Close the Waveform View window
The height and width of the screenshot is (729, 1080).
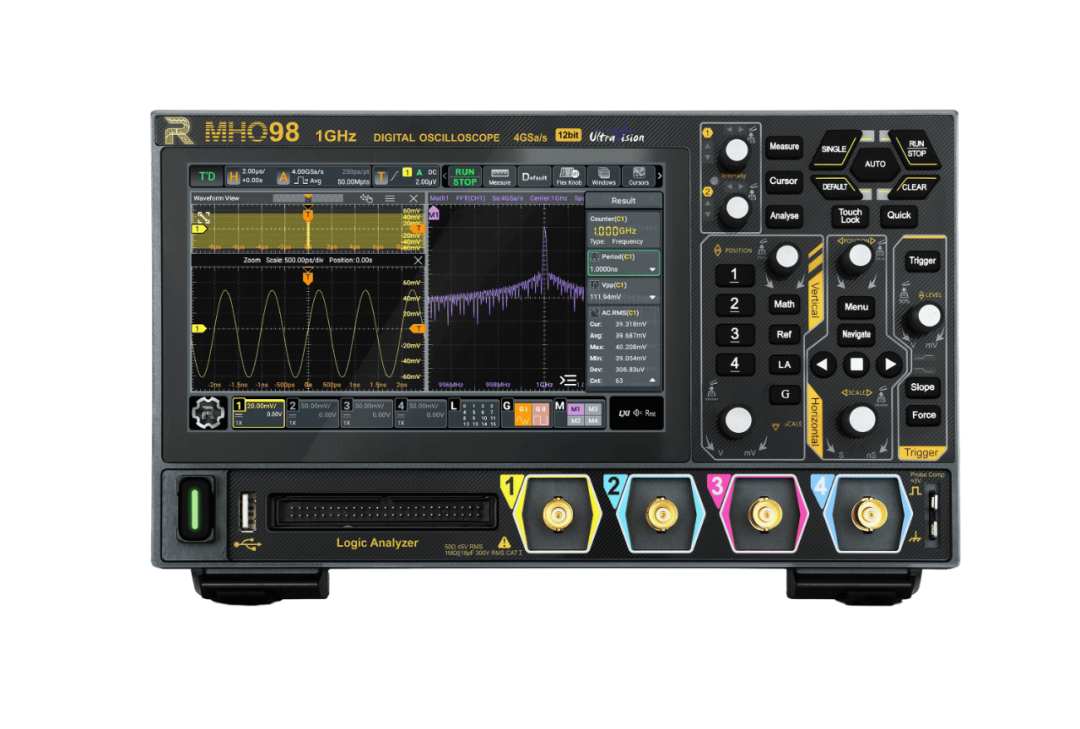(x=413, y=198)
